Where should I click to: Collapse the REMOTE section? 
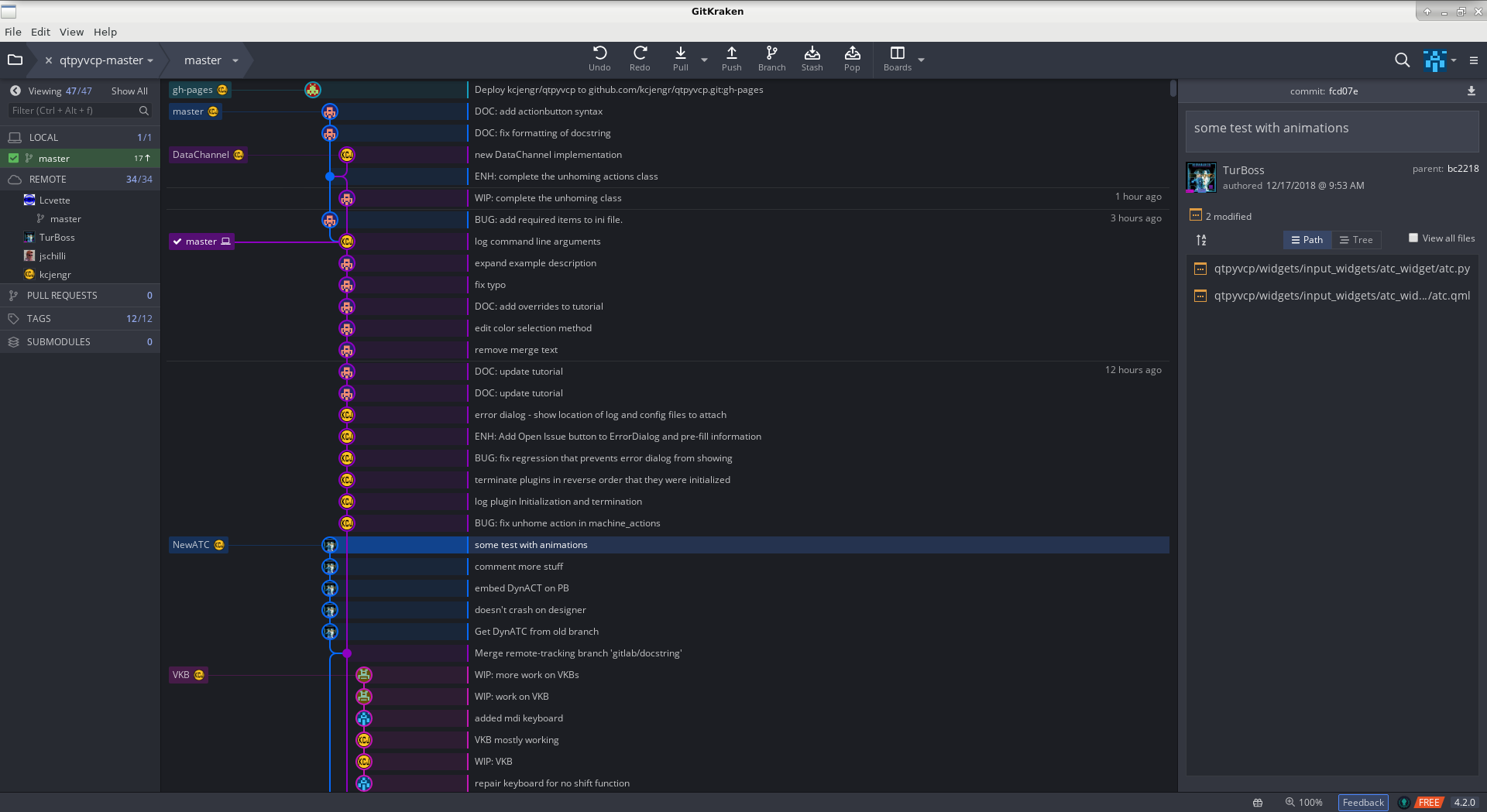pyautogui.click(x=80, y=179)
